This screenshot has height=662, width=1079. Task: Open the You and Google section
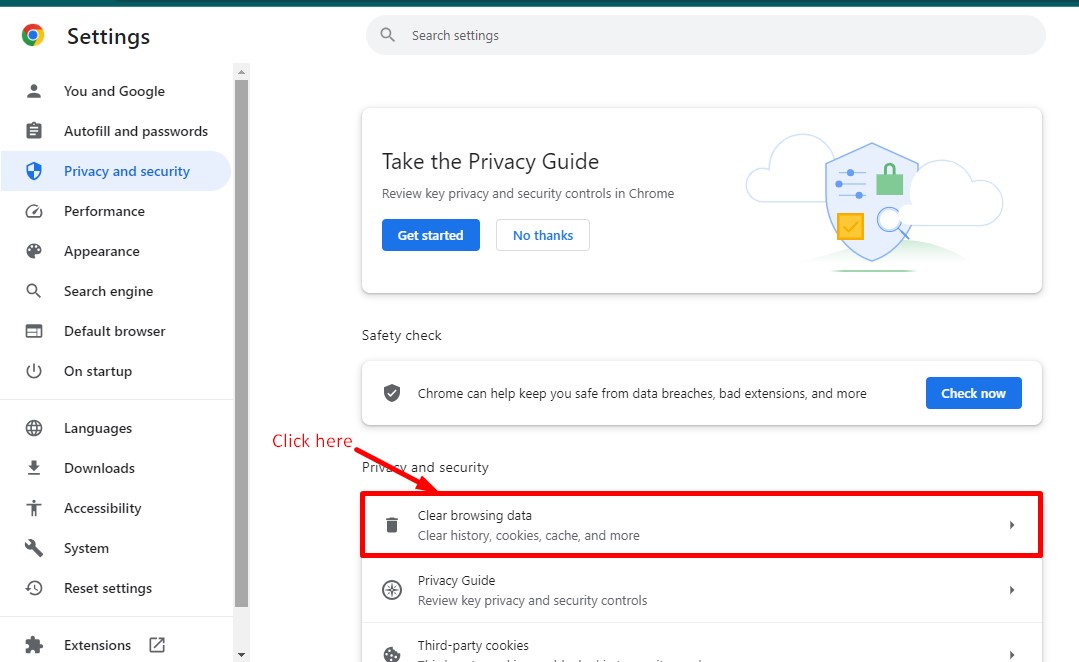coord(116,91)
